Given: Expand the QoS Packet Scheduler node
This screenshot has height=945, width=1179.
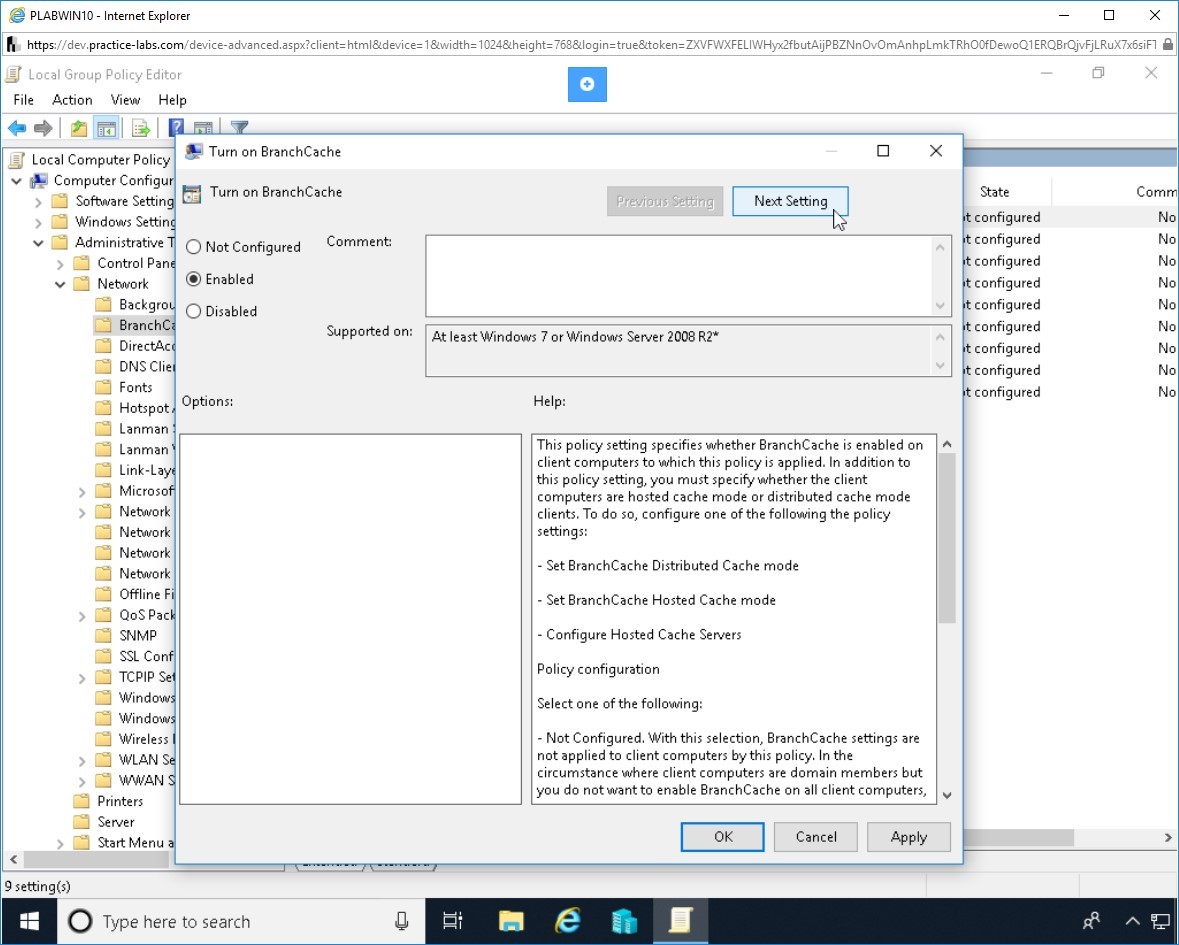Looking at the screenshot, I should pos(82,616).
